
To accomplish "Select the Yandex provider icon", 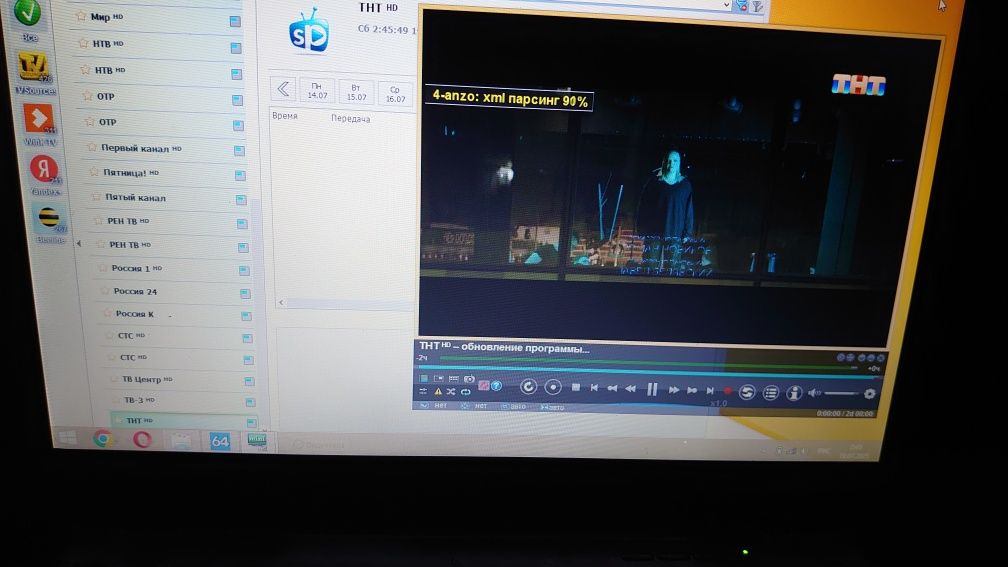I will click(x=44, y=169).
